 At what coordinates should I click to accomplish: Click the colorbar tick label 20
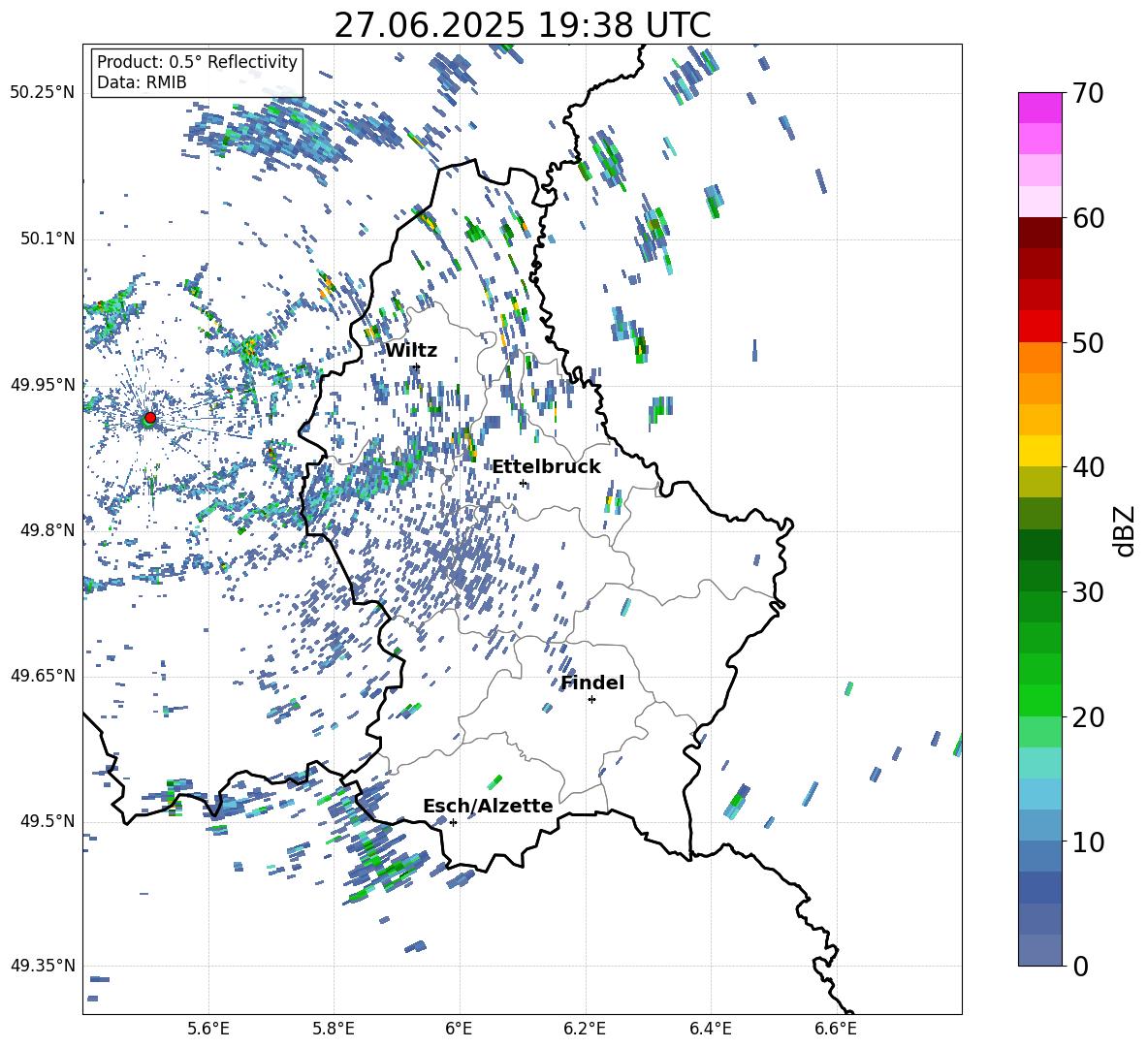pos(1088,716)
